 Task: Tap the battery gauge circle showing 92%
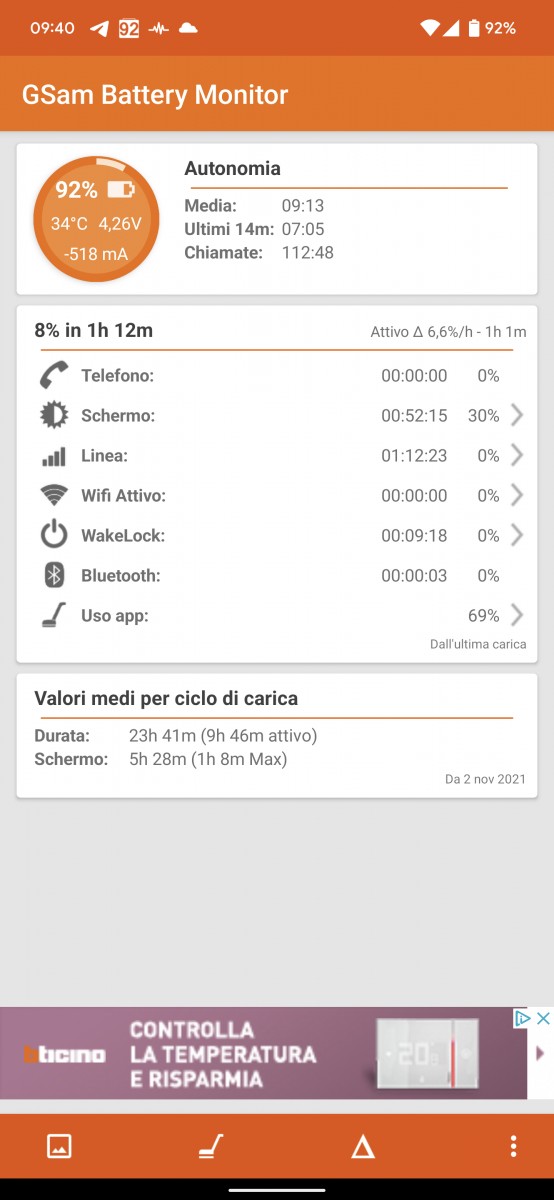click(96, 219)
